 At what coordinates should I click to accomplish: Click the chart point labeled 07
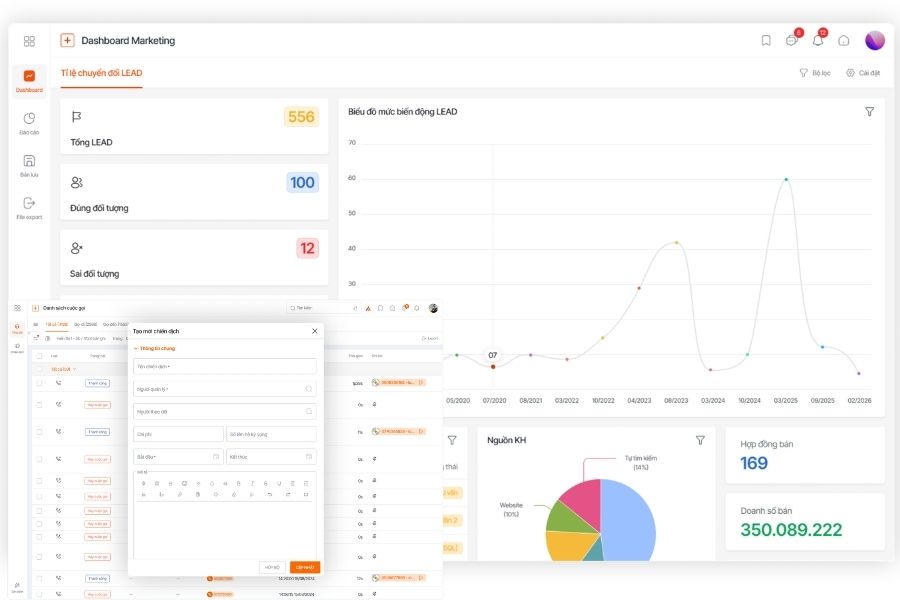[492, 366]
